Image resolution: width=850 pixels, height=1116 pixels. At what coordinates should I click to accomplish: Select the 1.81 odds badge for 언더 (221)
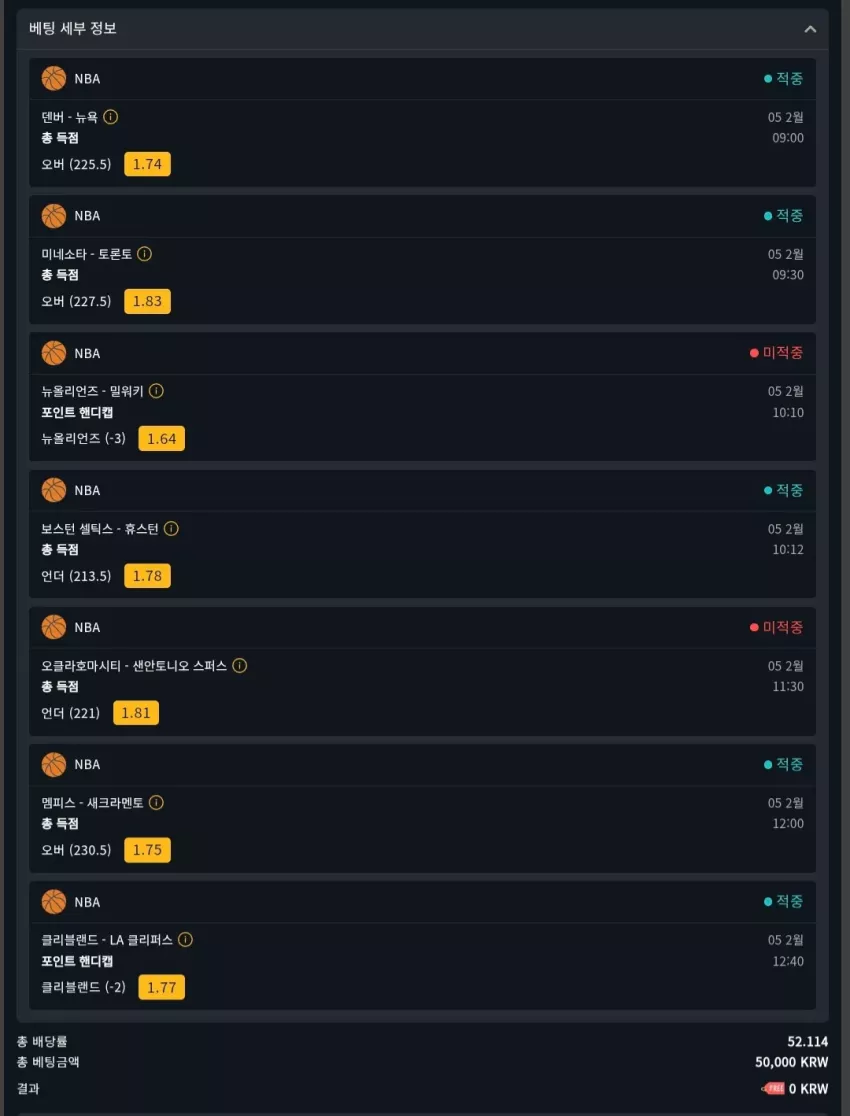(136, 712)
